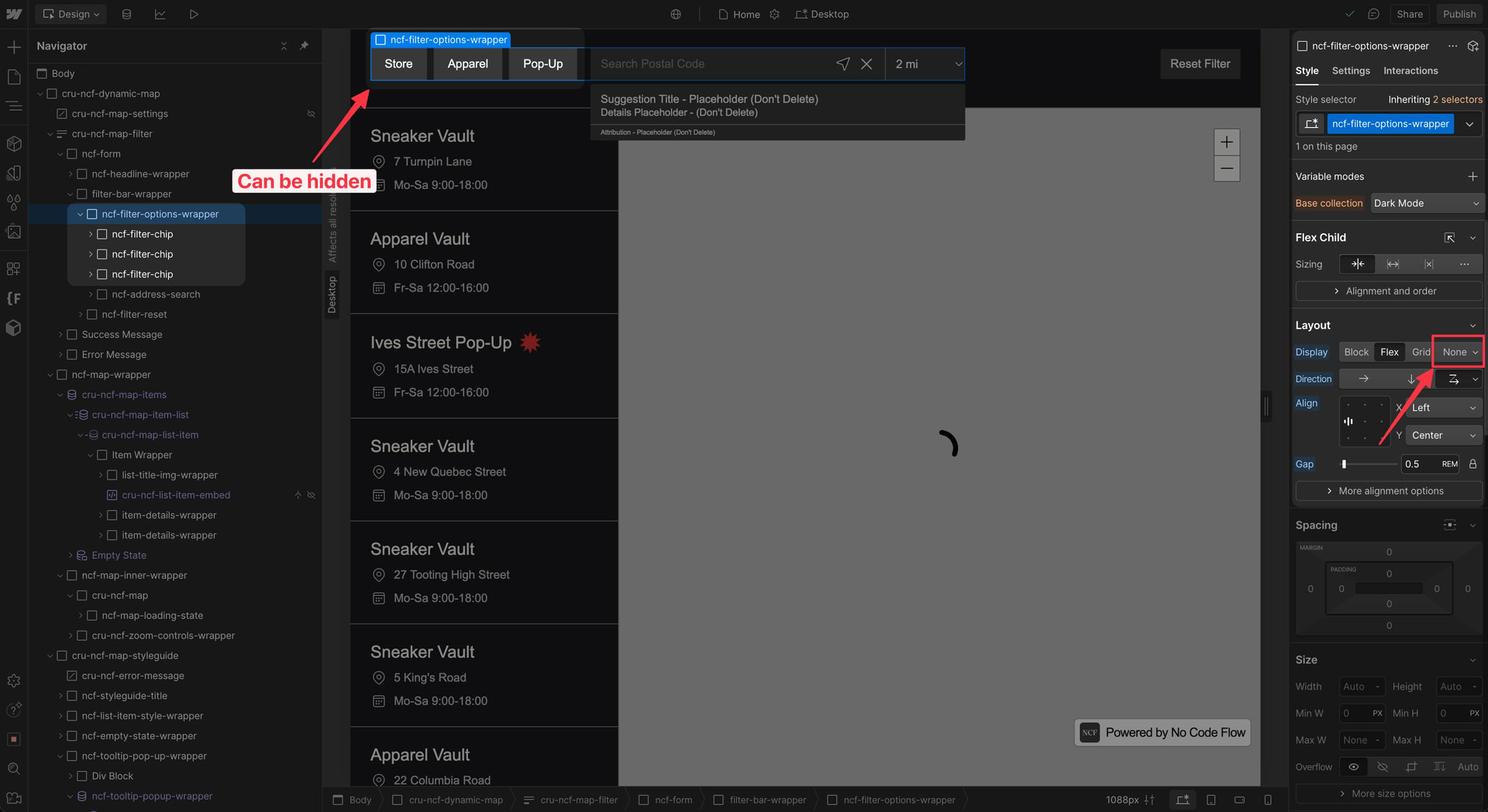Screen dimensions: 1488x812
Task: Expand More alignment options
Action: pos(1389,491)
